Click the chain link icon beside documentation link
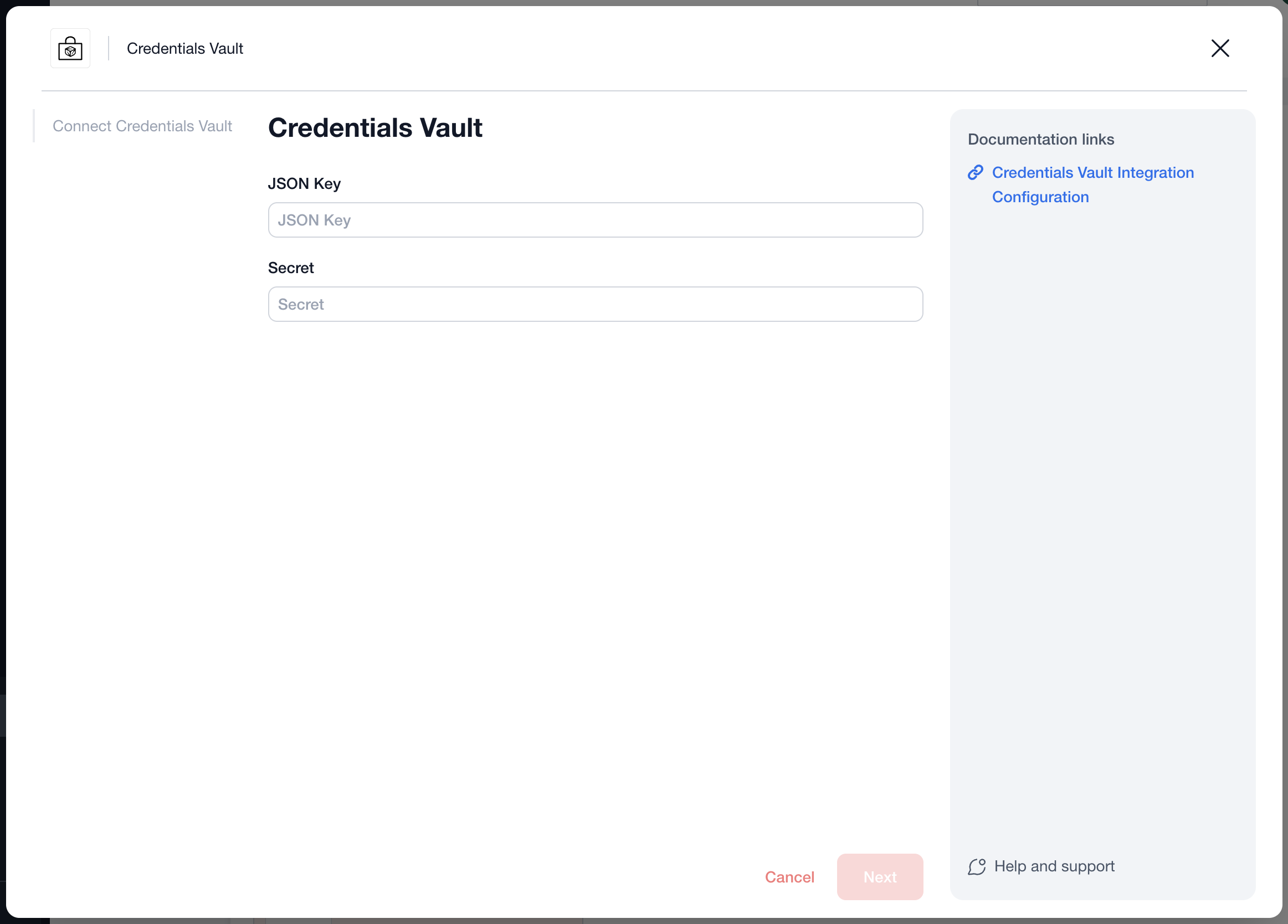Screen dimensions: 1288x924 976,173
